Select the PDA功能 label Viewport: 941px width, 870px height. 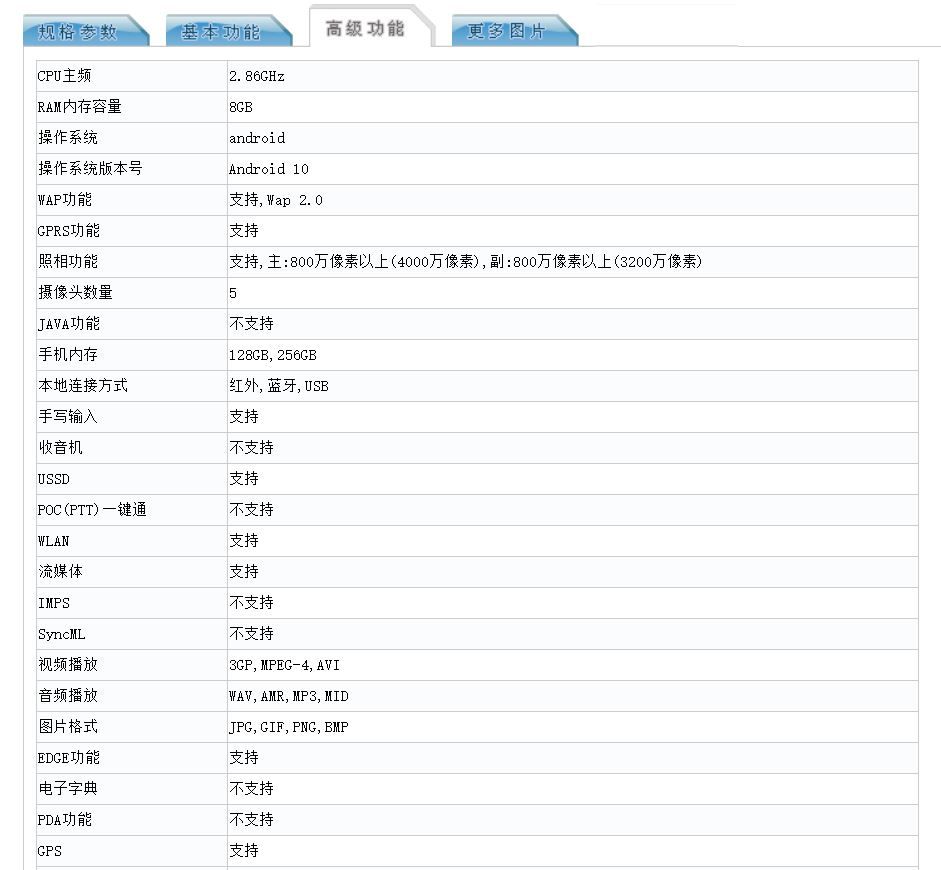pos(65,820)
